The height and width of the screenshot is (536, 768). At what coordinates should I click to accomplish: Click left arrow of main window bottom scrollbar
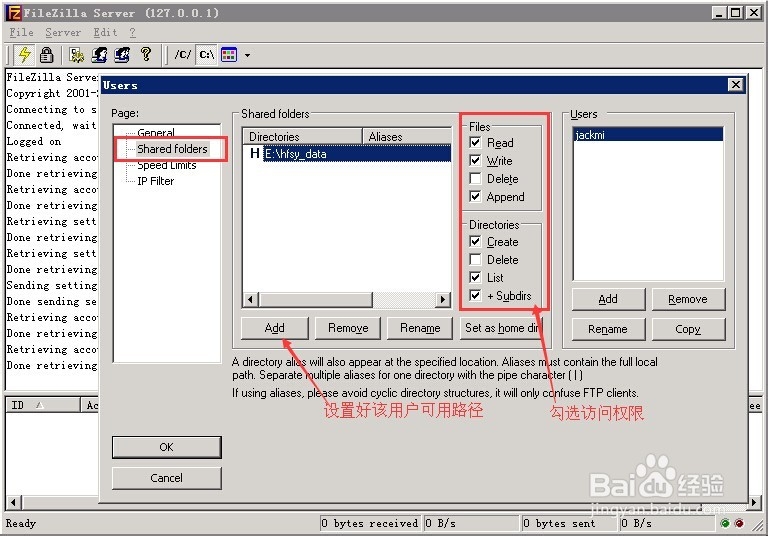click(x=14, y=503)
